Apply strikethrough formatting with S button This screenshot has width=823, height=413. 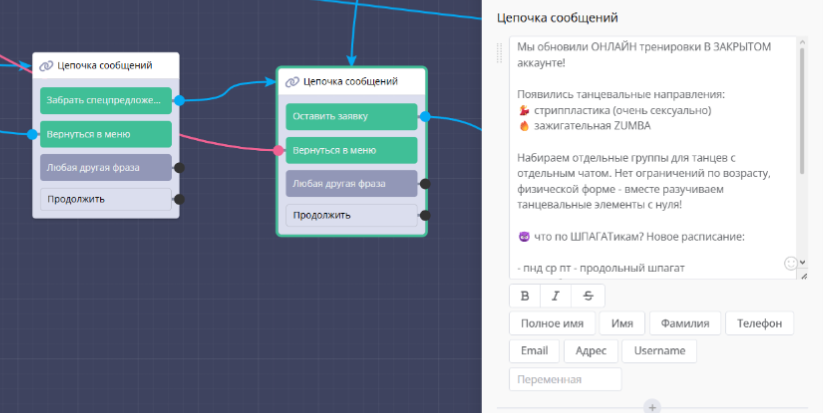(587, 296)
